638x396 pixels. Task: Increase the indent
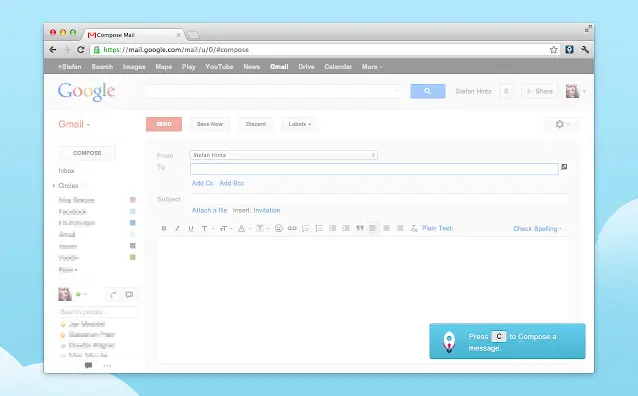pyautogui.click(x=346, y=228)
